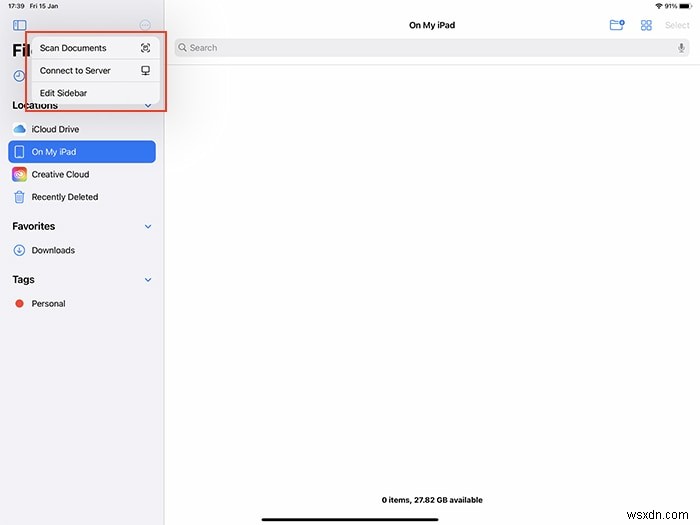Screen dimensions: 700x525
Task: Select the Personal tag
Action: point(82,304)
